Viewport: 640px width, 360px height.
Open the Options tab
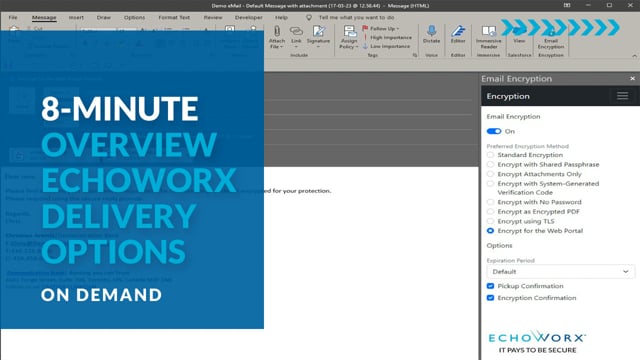pos(134,18)
